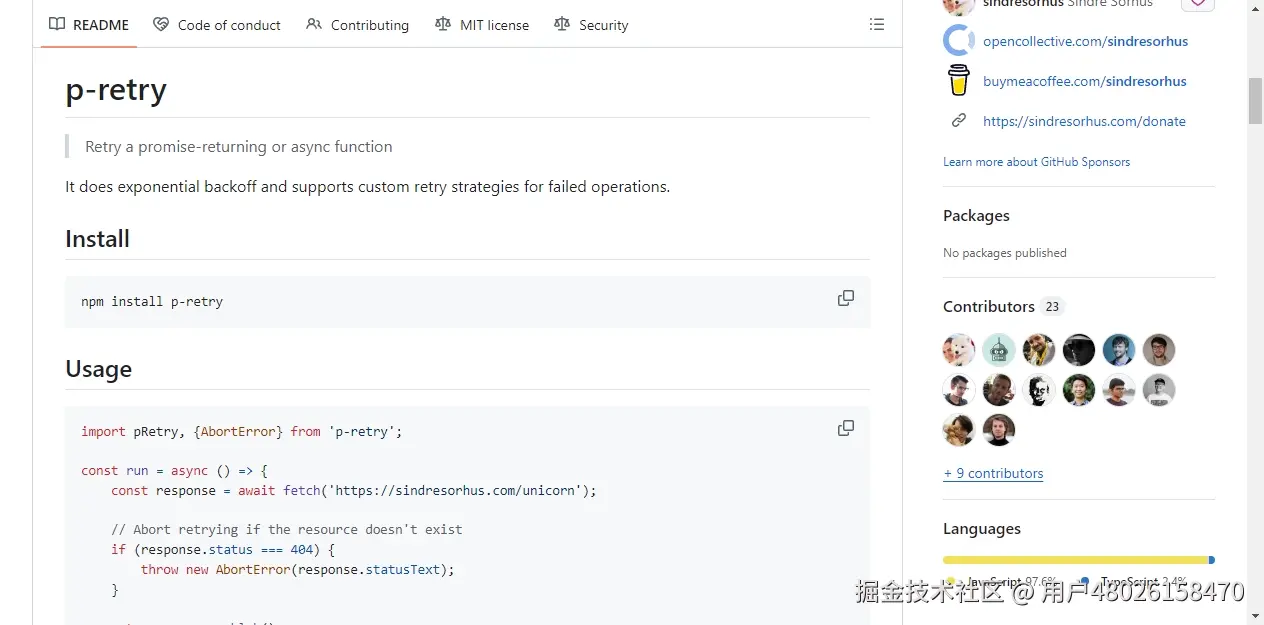
Task: Visit https://sindresorhus.com/donate link
Action: click(1084, 121)
